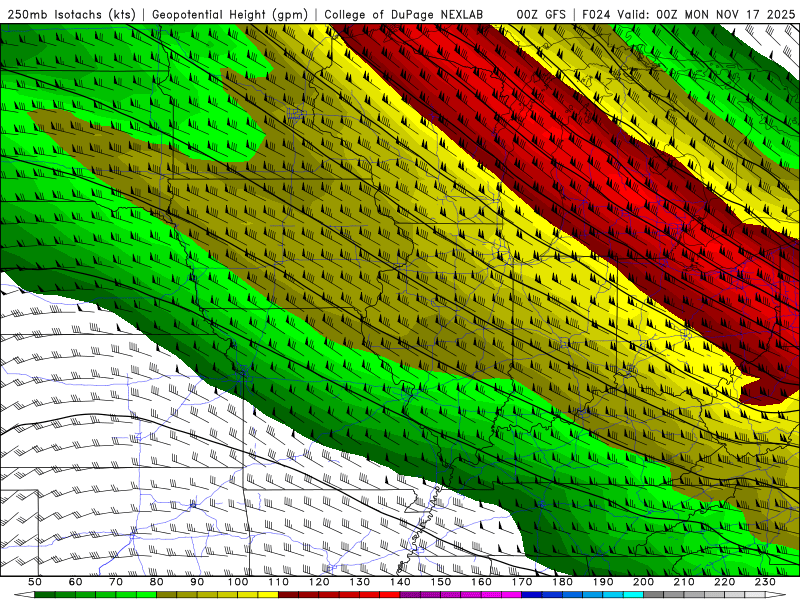
Task: Click the 140 label on the color scale
Action: [x=400, y=582]
